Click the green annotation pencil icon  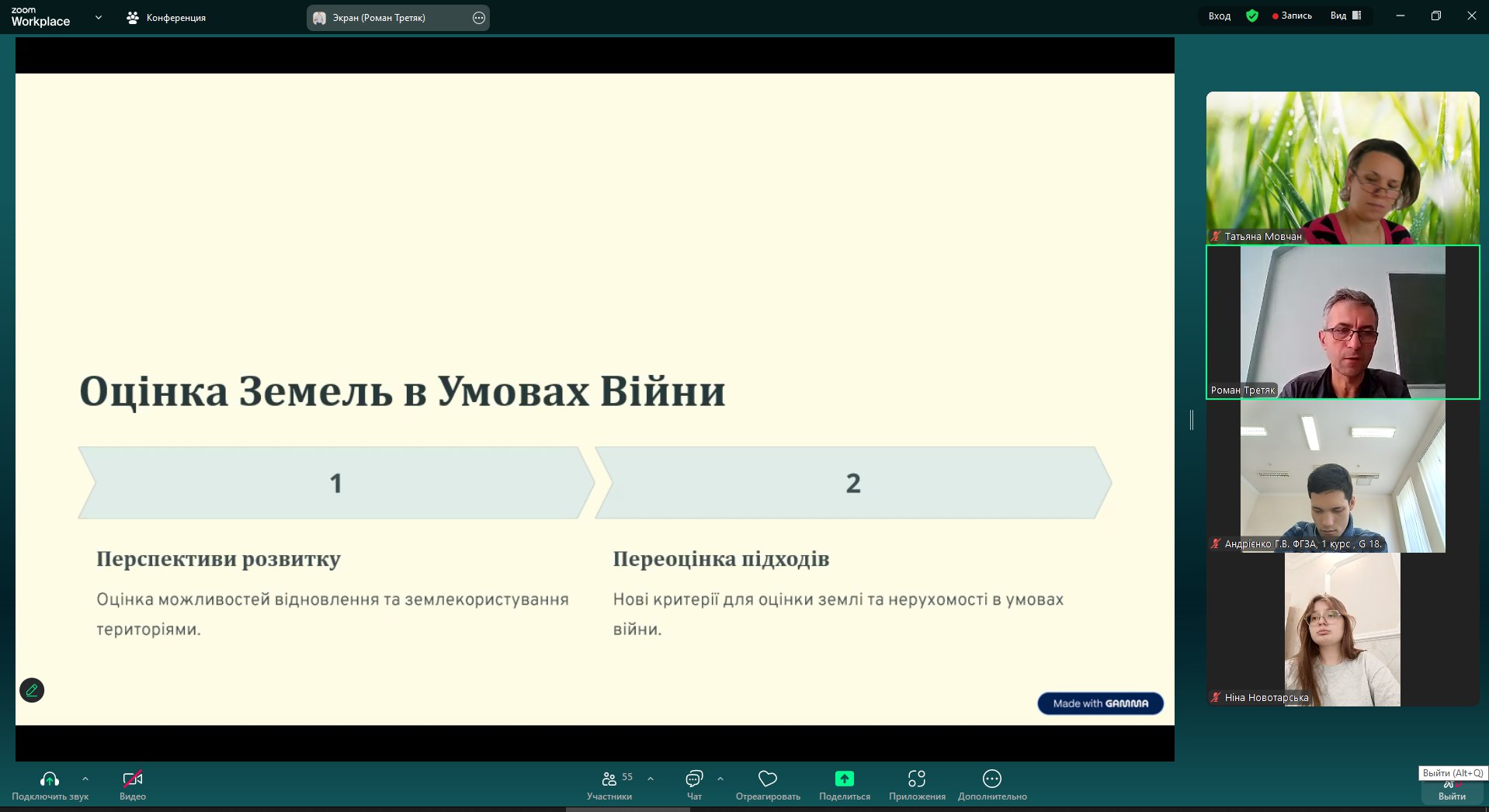(32, 690)
